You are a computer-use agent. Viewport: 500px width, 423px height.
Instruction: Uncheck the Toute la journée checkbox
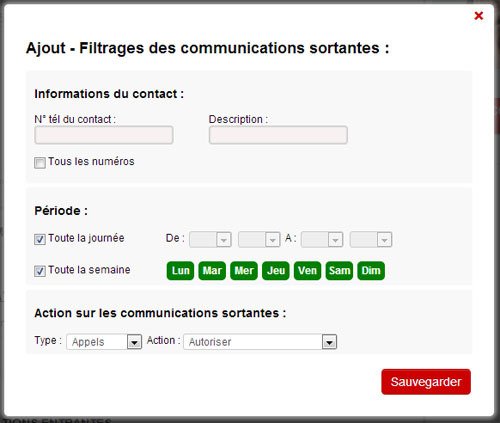tap(40, 239)
